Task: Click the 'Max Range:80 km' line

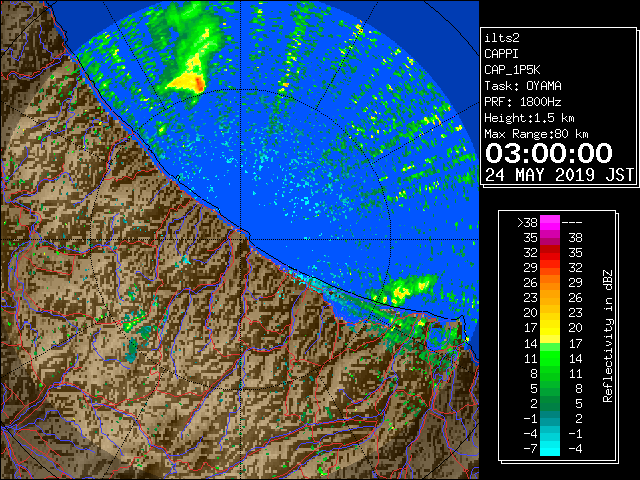Action: tap(536, 134)
